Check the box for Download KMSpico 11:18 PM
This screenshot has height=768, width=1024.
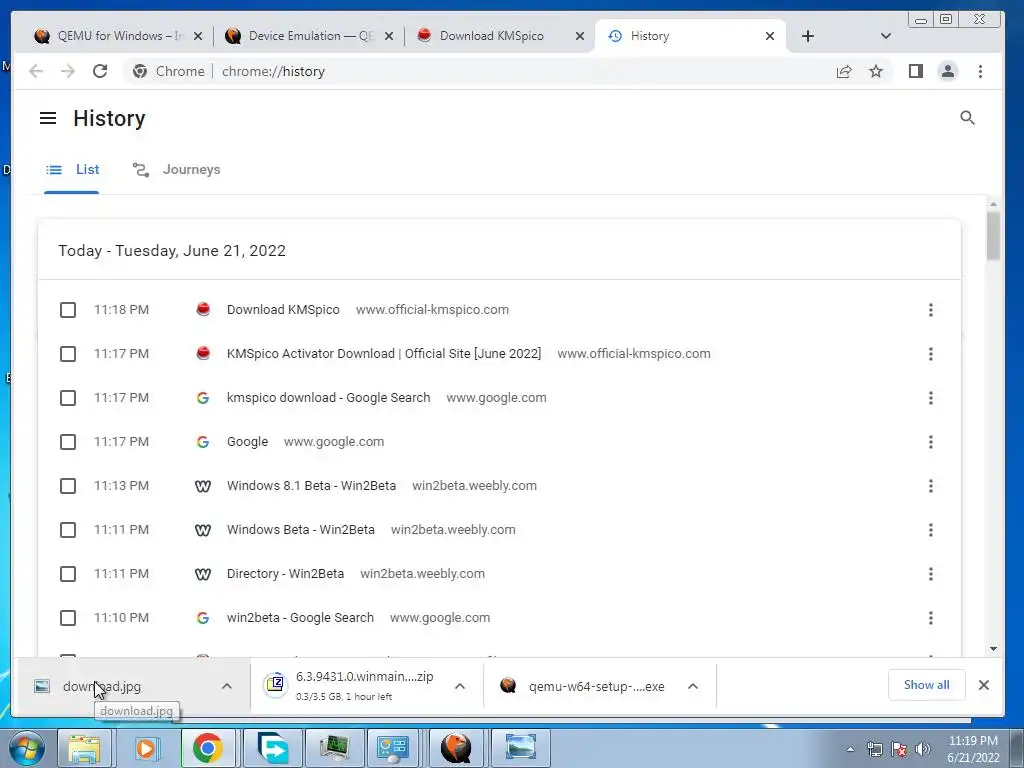(x=68, y=310)
